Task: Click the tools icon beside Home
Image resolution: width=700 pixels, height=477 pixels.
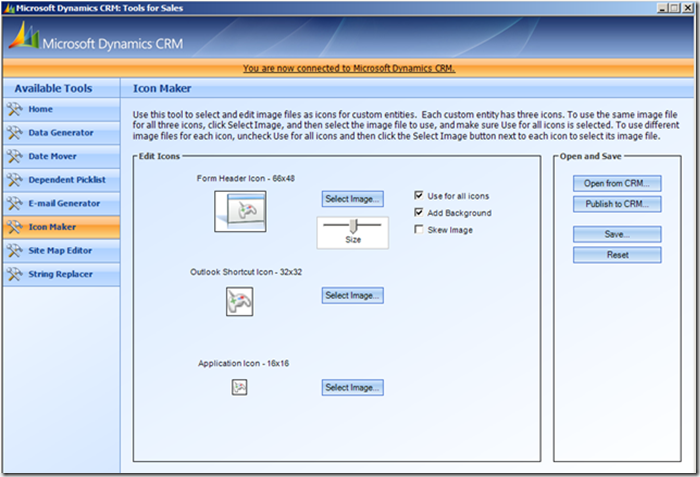Action: [x=15, y=109]
